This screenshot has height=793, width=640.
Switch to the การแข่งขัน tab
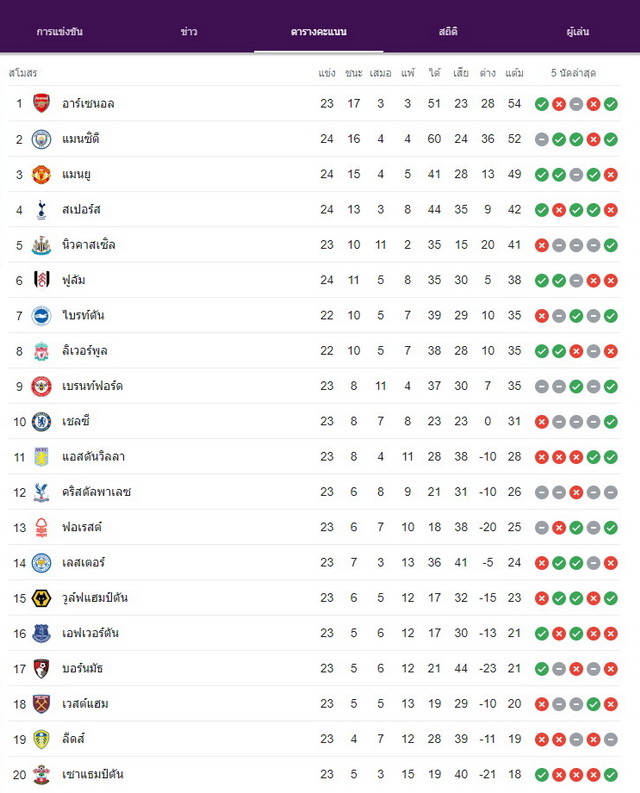click(x=60, y=31)
